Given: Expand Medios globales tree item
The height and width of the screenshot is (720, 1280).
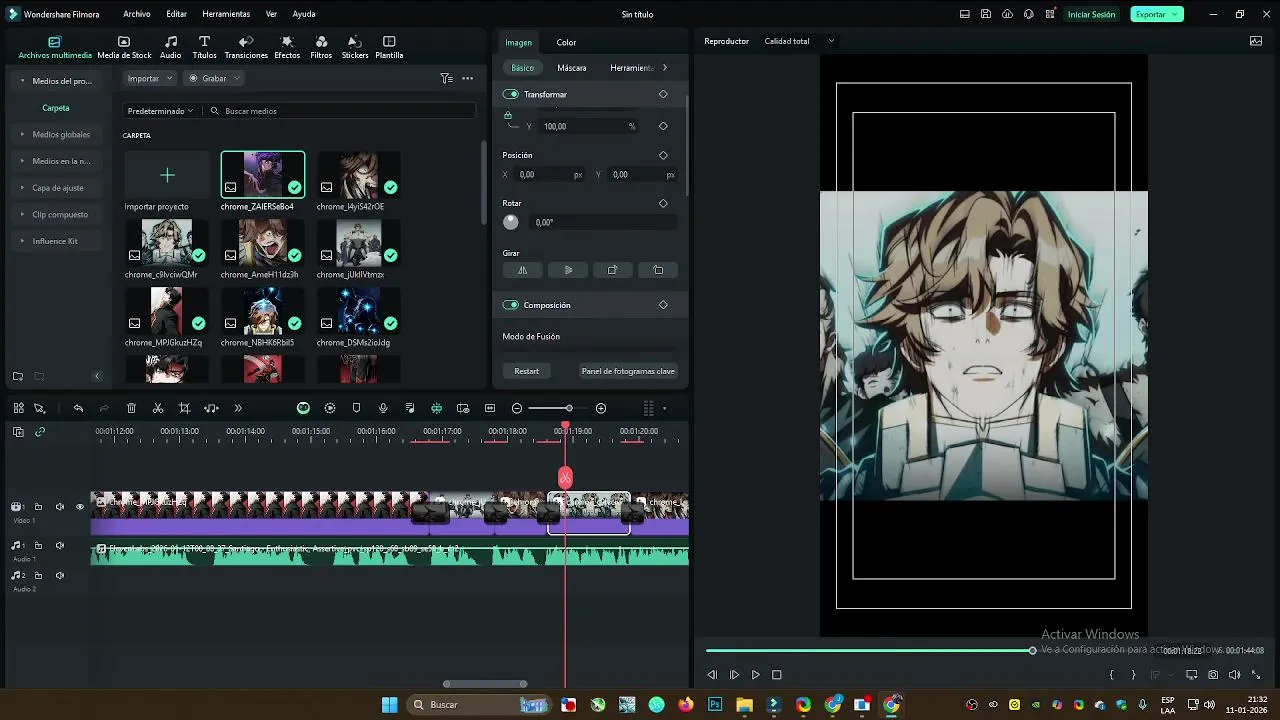Looking at the screenshot, I should [x=56, y=134].
